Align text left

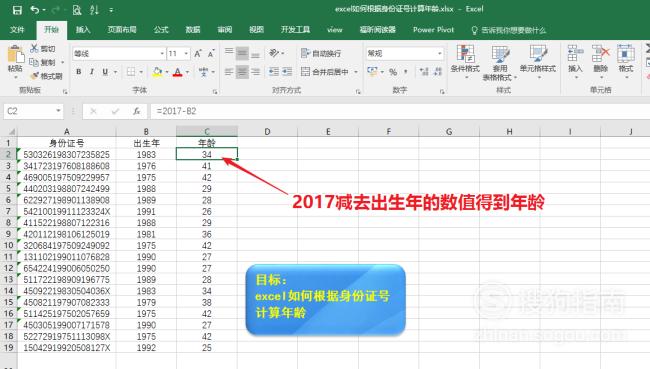click(229, 72)
